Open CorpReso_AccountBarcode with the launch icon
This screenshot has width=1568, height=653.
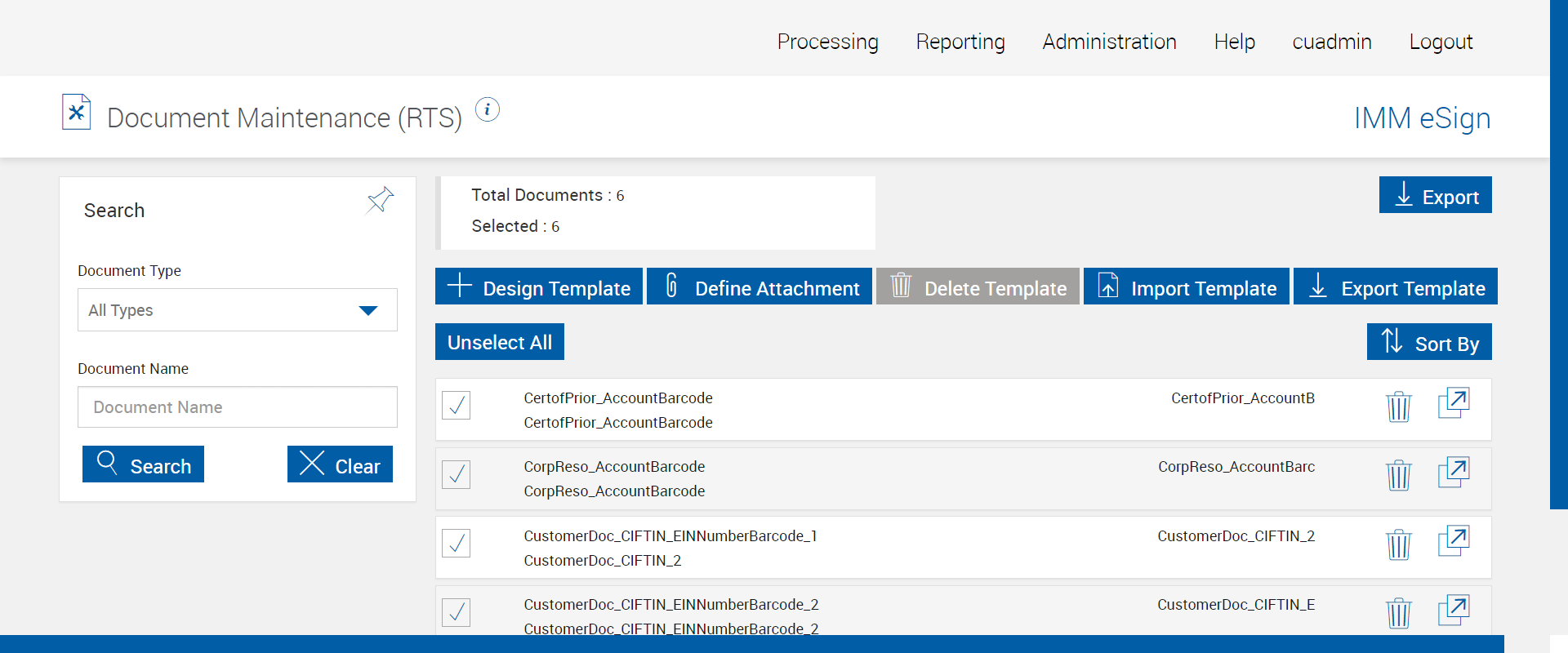pos(1453,472)
